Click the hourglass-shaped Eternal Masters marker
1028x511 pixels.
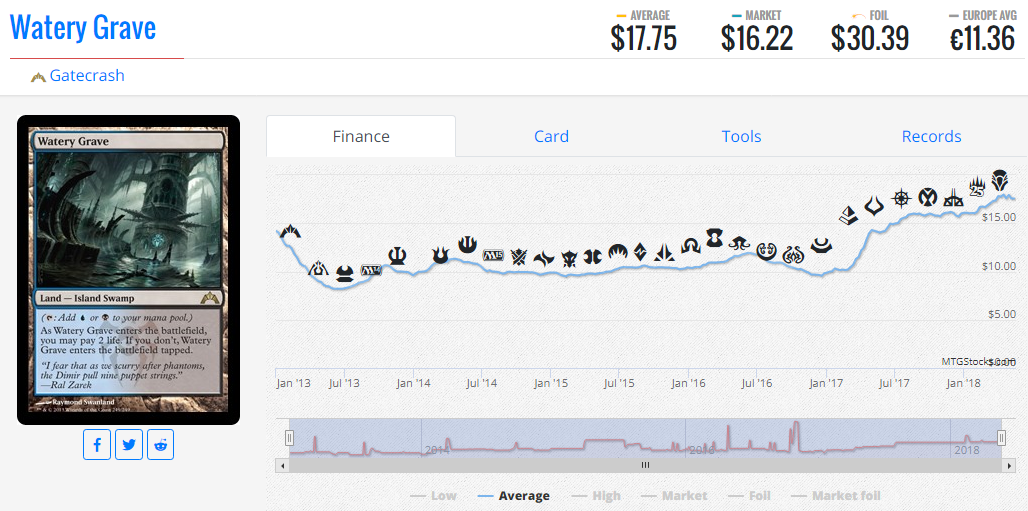[x=715, y=237]
